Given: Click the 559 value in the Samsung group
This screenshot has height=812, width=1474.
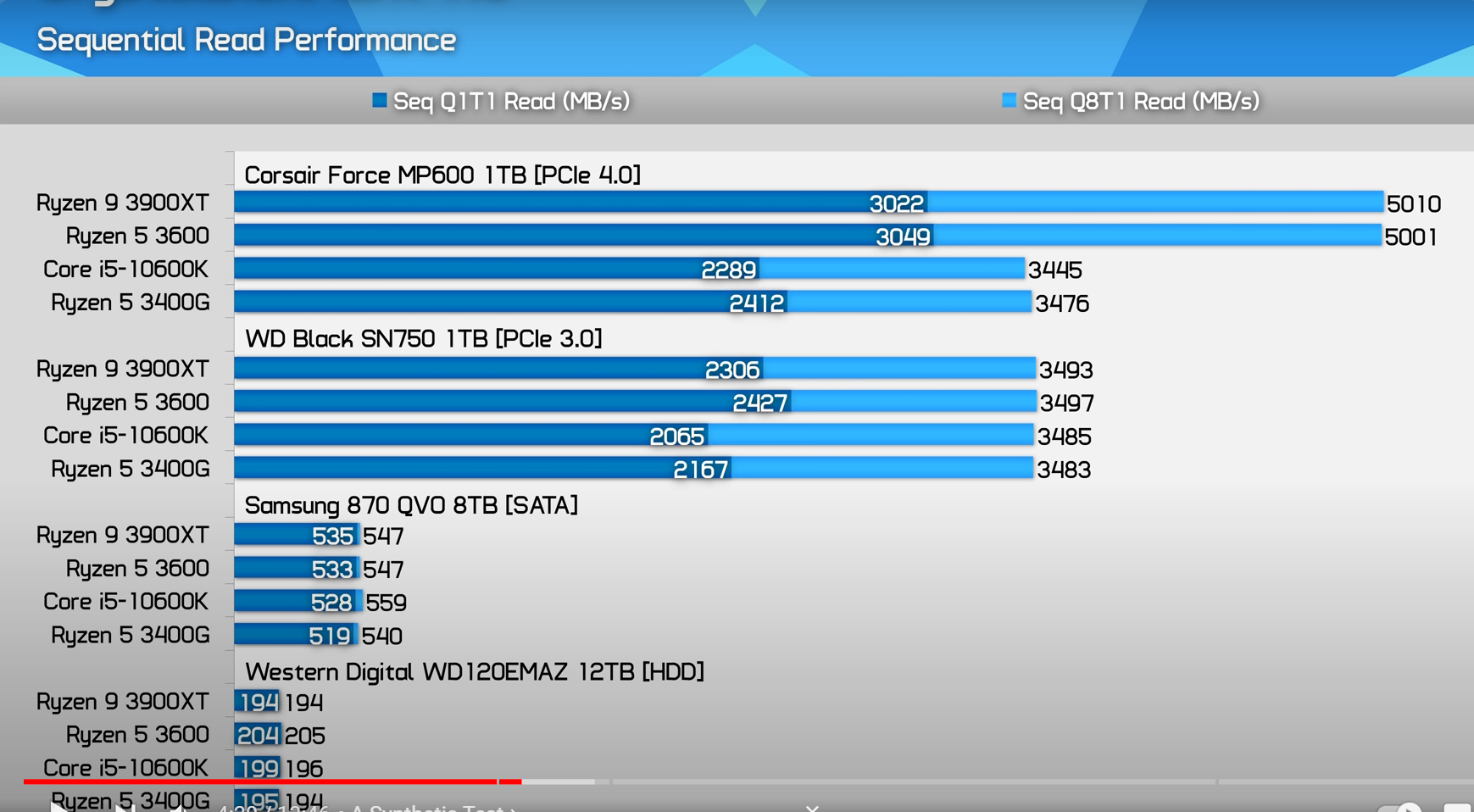Looking at the screenshot, I should coord(387,602).
